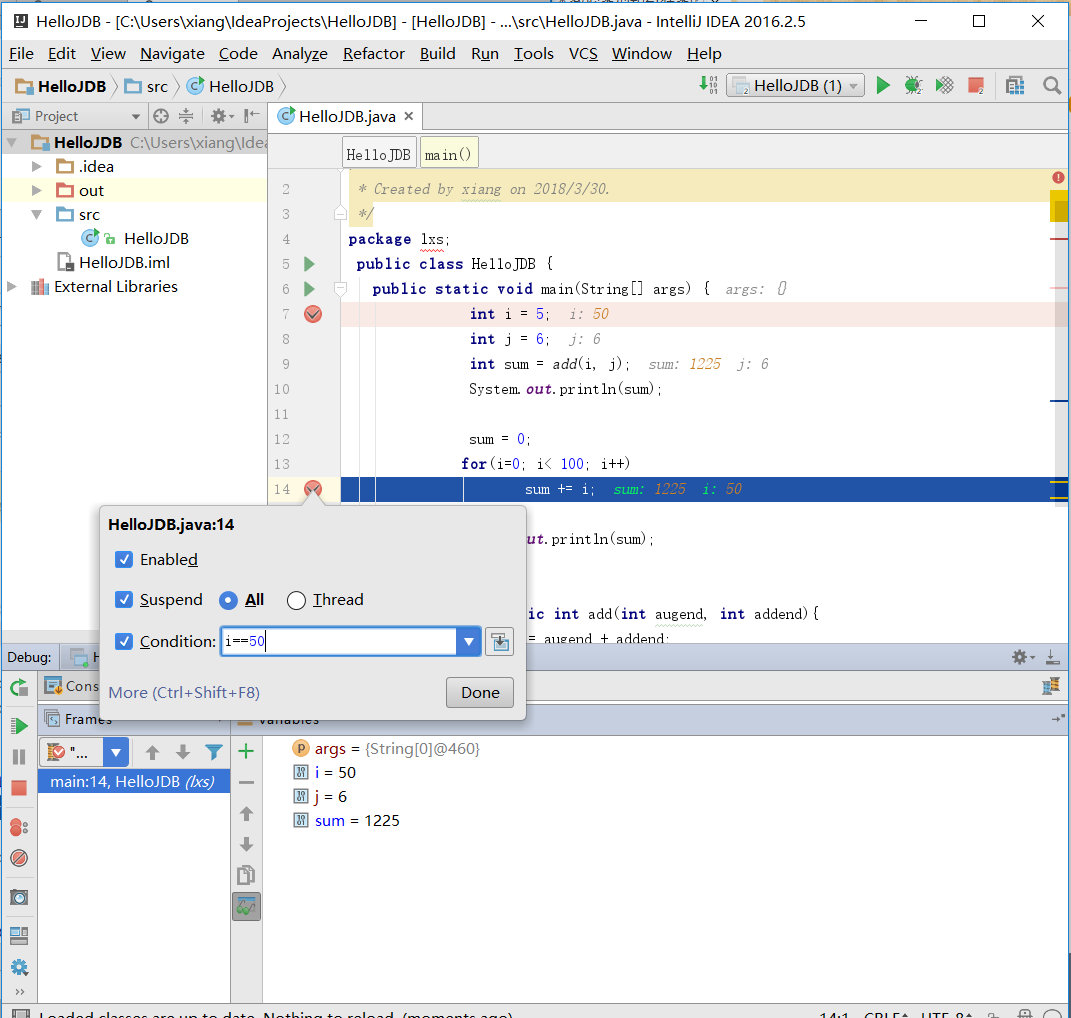Resume program icon in Debug sidebar
Image resolution: width=1071 pixels, height=1018 pixels.
(x=19, y=726)
